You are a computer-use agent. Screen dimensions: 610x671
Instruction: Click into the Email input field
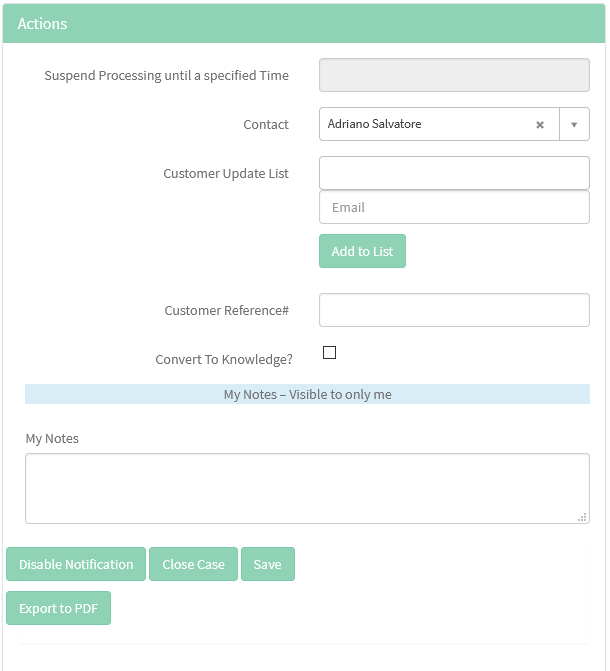coord(454,208)
